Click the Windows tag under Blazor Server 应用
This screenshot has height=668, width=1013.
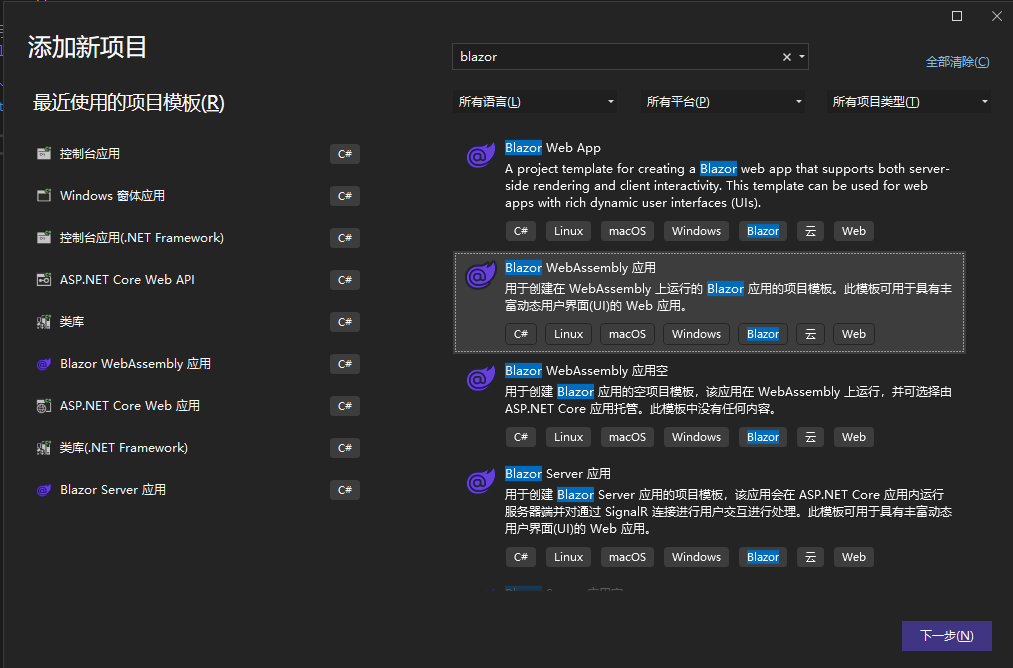pyautogui.click(x=696, y=557)
